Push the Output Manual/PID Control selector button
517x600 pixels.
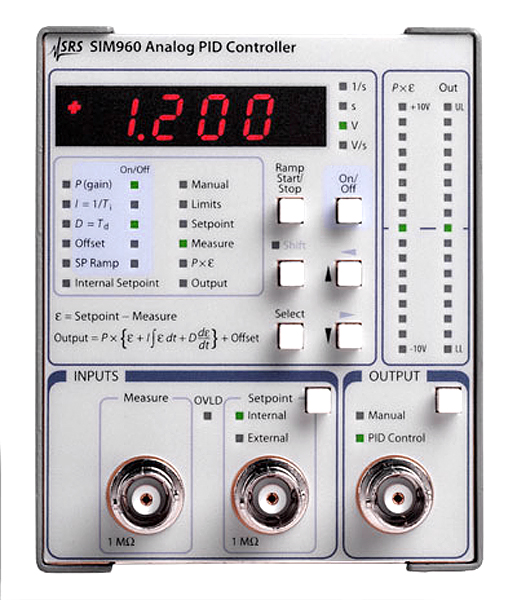coord(449,400)
